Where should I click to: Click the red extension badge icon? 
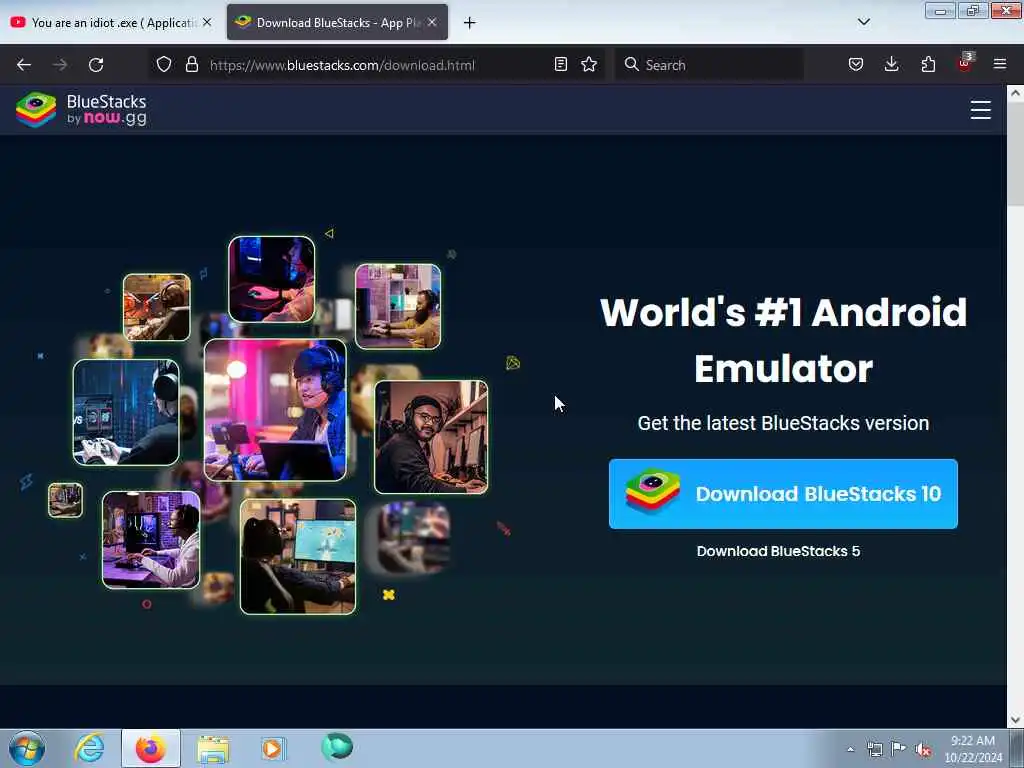coord(965,63)
